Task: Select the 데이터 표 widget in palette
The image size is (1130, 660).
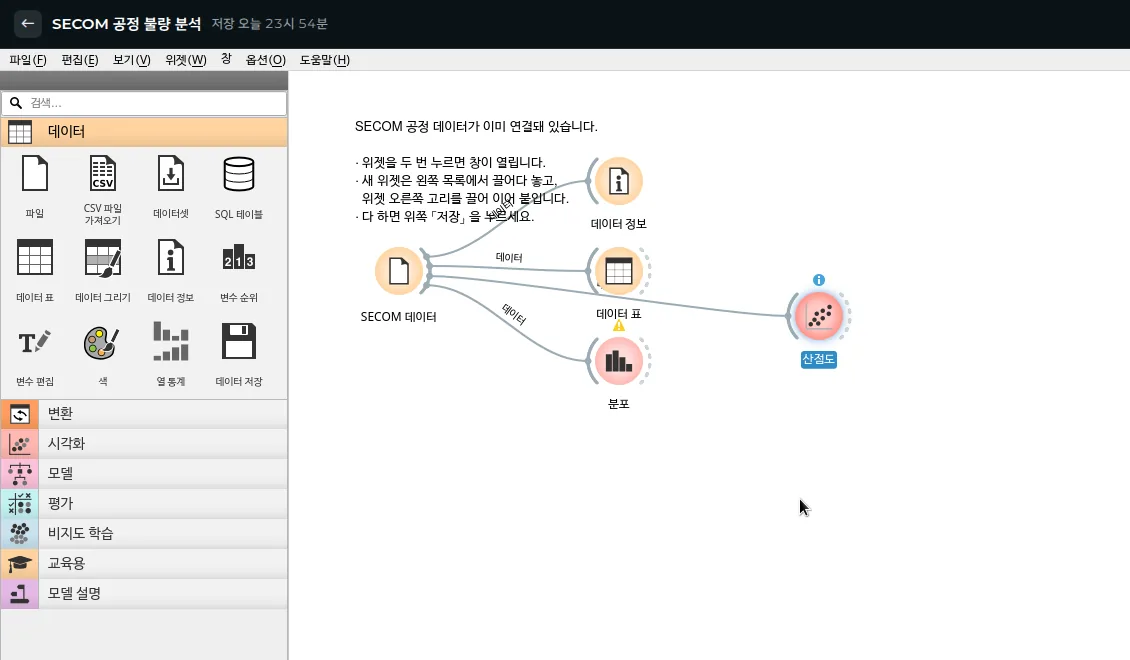Action: [x=35, y=270]
